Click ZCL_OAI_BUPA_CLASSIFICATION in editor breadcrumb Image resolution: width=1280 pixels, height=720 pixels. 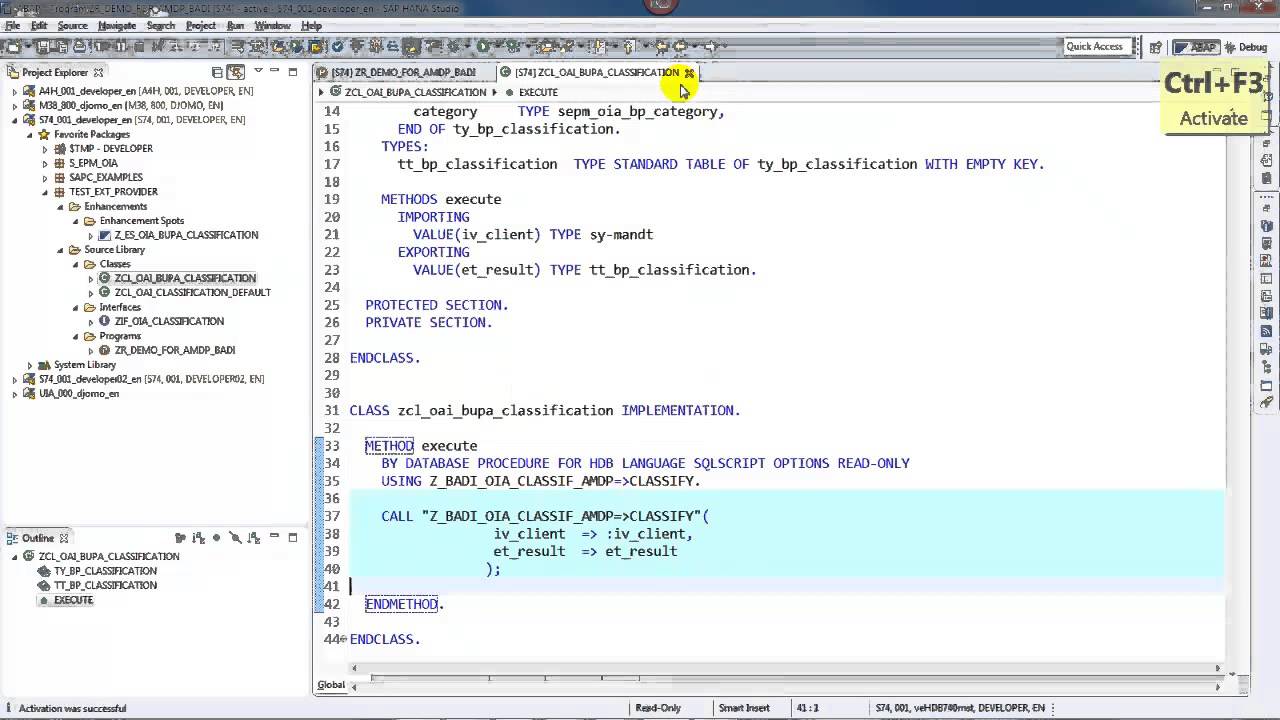[415, 92]
